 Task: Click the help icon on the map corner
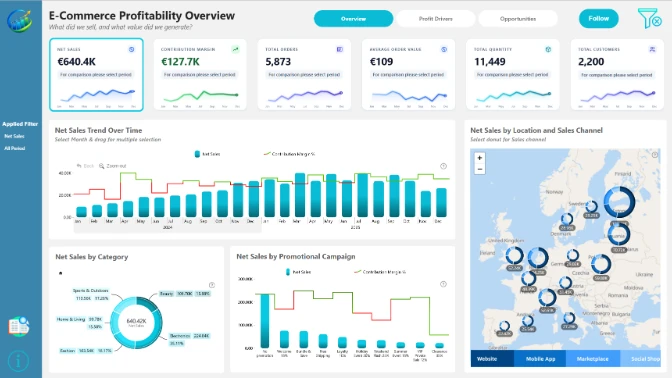click(x=655, y=155)
